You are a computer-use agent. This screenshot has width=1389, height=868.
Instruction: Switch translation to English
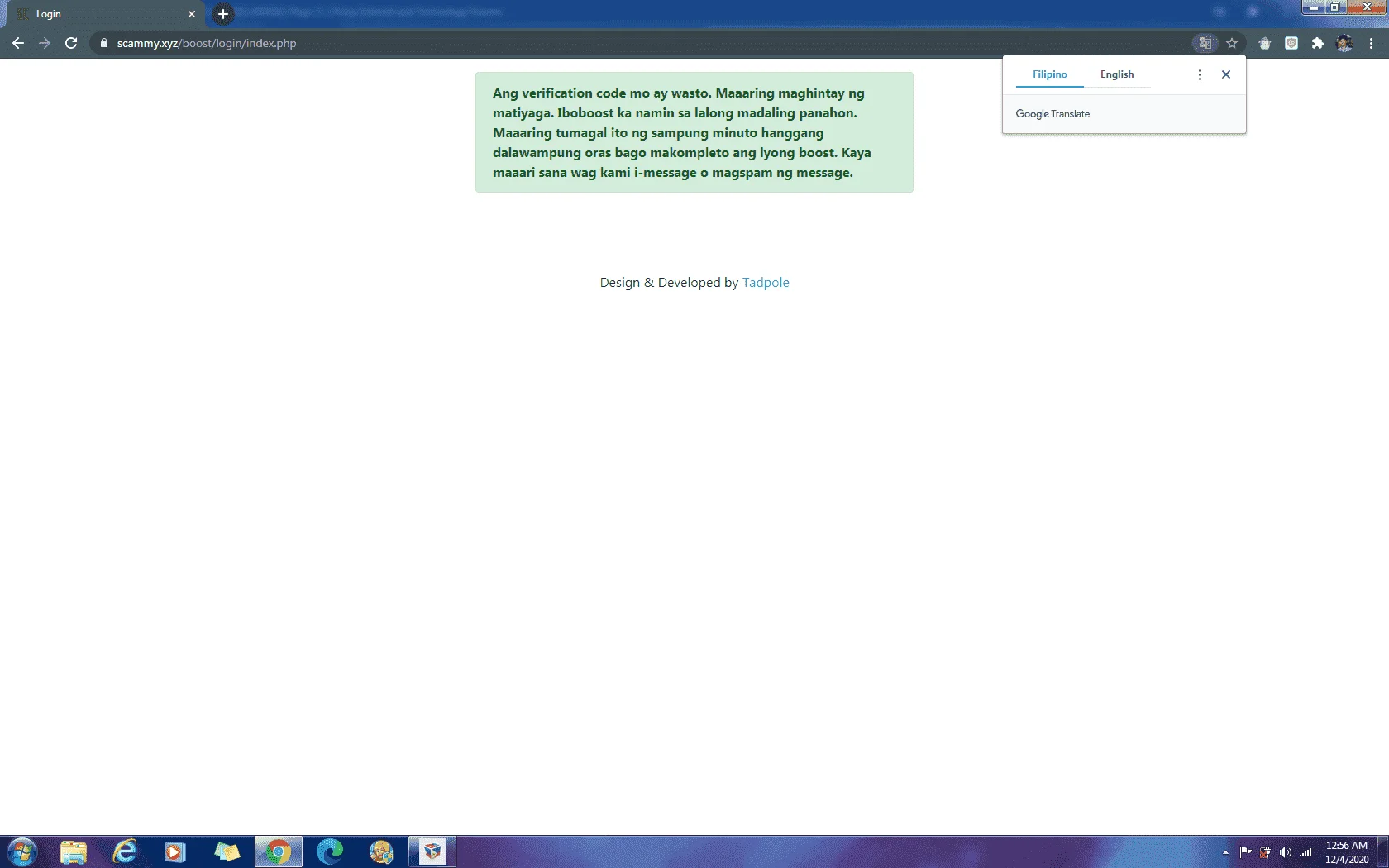pyautogui.click(x=1117, y=74)
